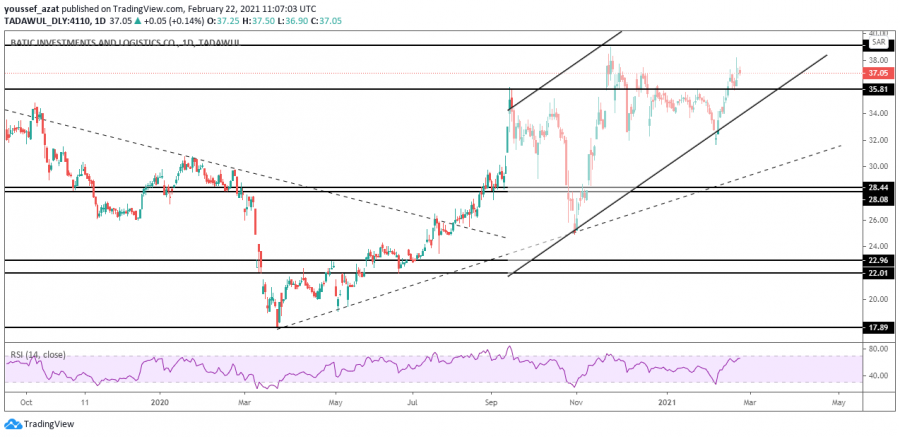
Task: Open the SAR currency selector
Action: click(x=879, y=42)
